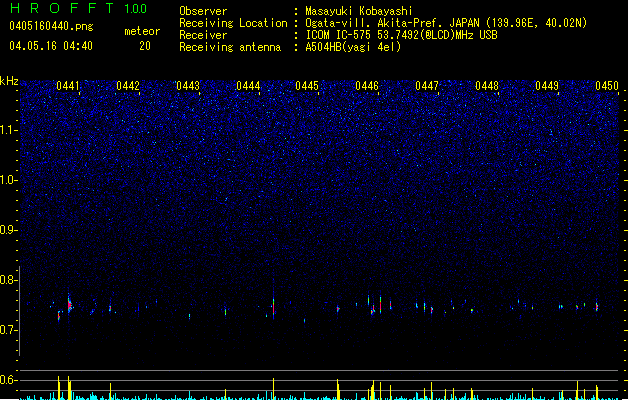Select the file name 0405160440.png
The height and width of the screenshot is (400, 629).
[51, 26]
